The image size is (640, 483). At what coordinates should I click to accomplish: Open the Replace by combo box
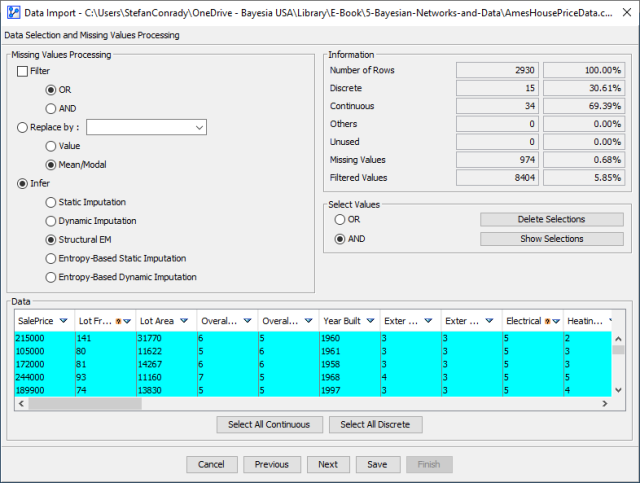(147, 127)
